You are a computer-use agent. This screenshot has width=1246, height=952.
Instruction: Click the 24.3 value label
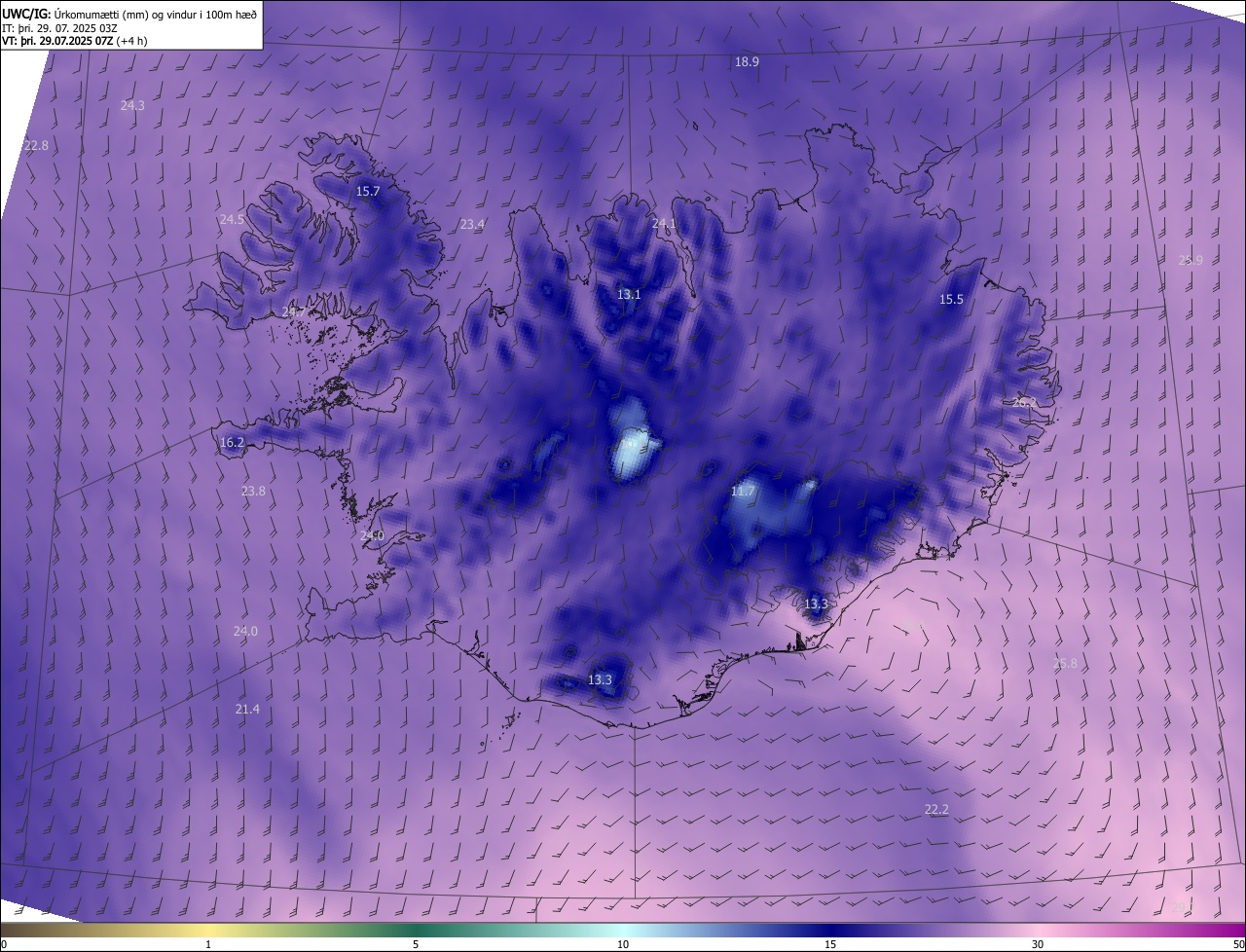point(132,105)
